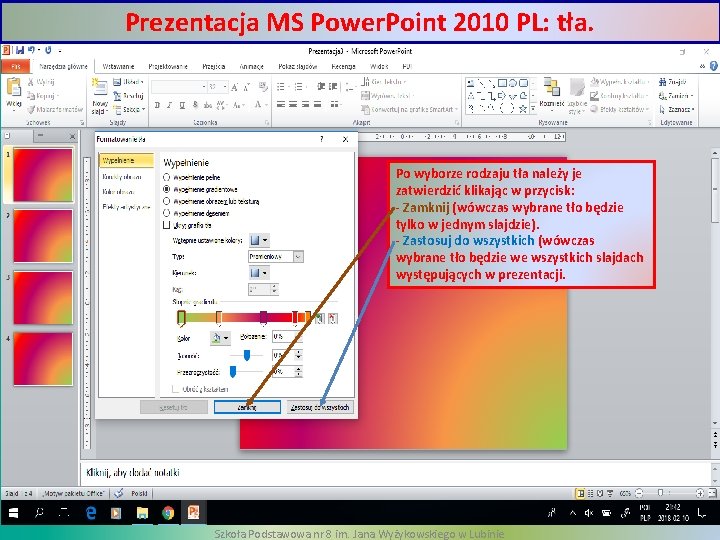Click the add gradient stop icon
Image resolution: width=720 pixels, height=540 pixels.
click(320, 318)
